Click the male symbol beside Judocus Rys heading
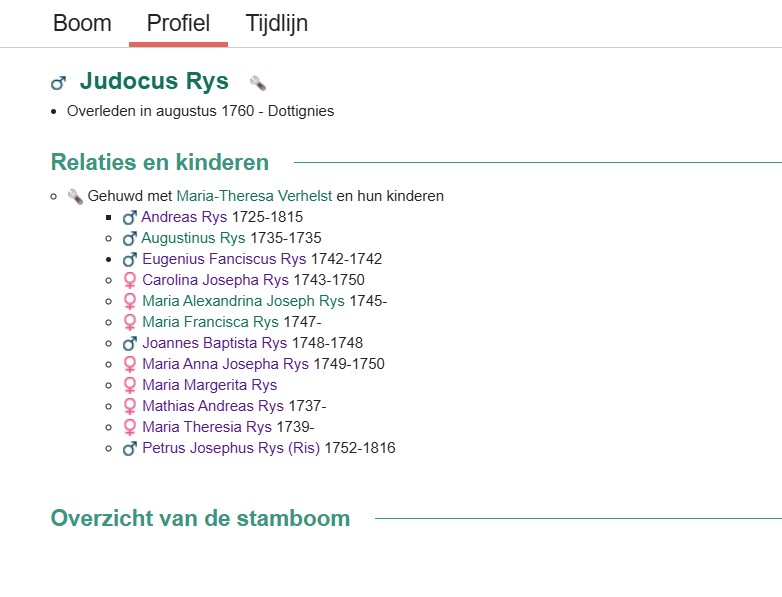The height and width of the screenshot is (597, 782). 59,83
